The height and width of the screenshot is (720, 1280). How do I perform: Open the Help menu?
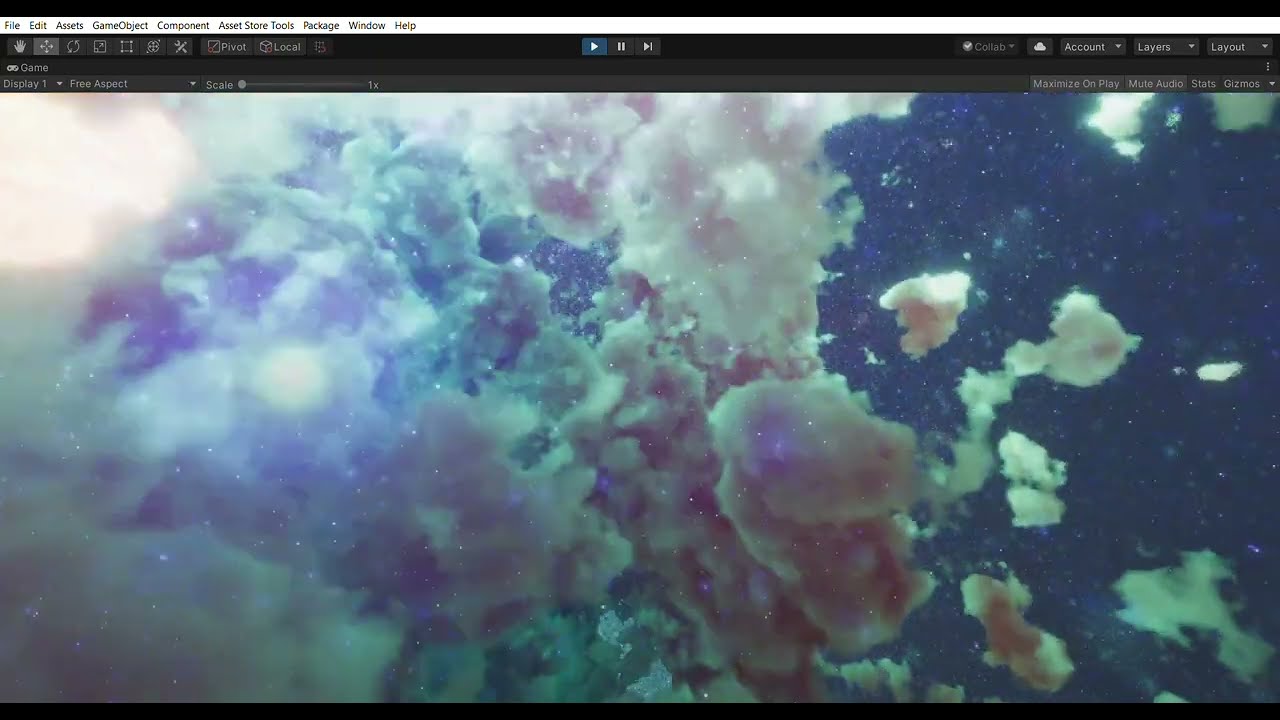pos(405,25)
